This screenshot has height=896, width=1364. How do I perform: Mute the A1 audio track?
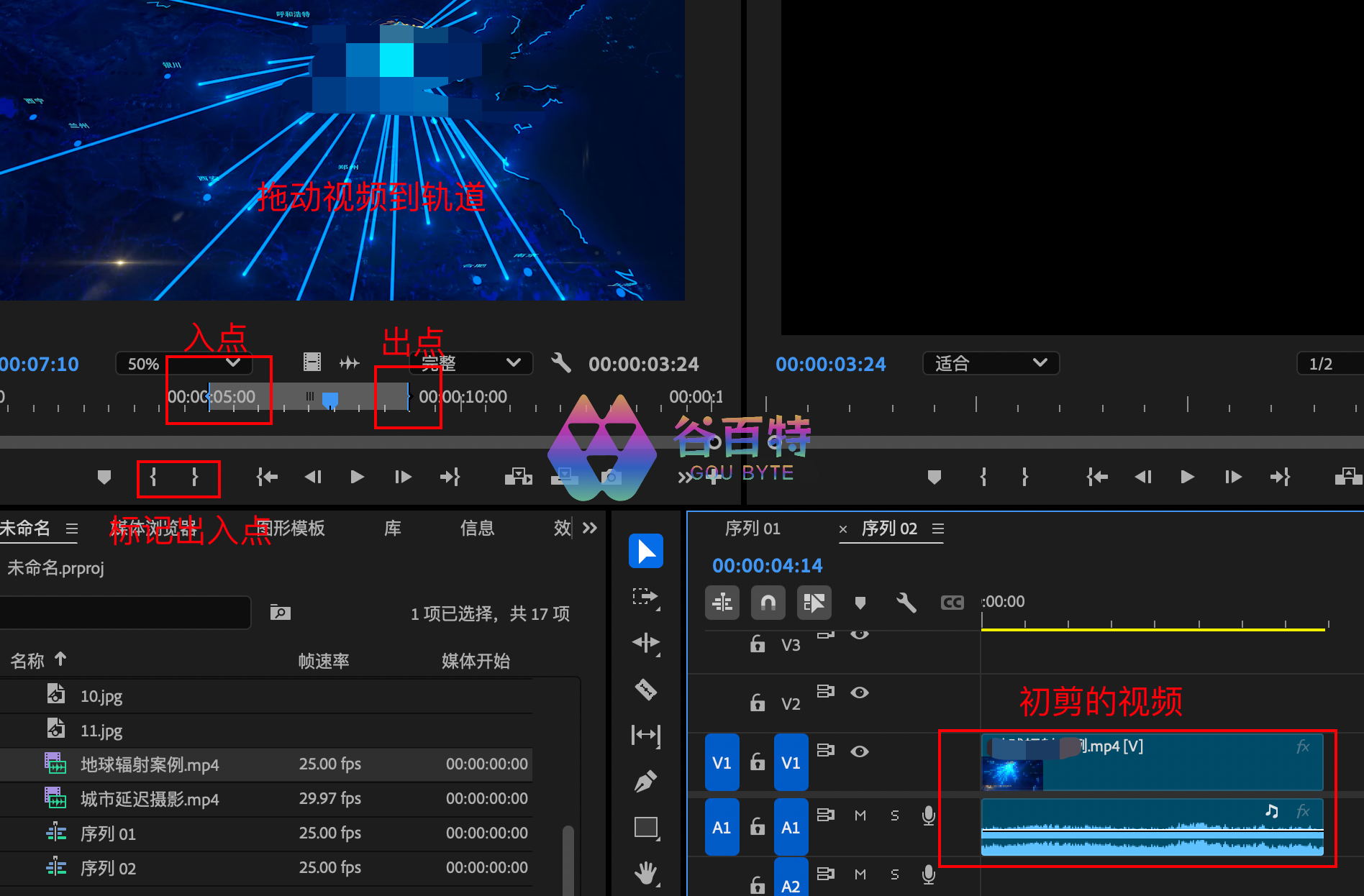860,815
